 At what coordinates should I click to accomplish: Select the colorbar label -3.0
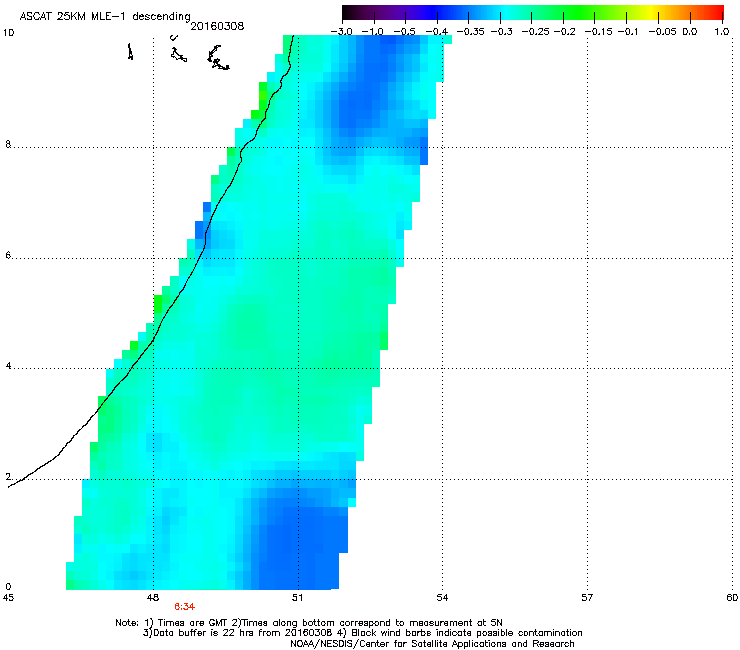[341, 32]
